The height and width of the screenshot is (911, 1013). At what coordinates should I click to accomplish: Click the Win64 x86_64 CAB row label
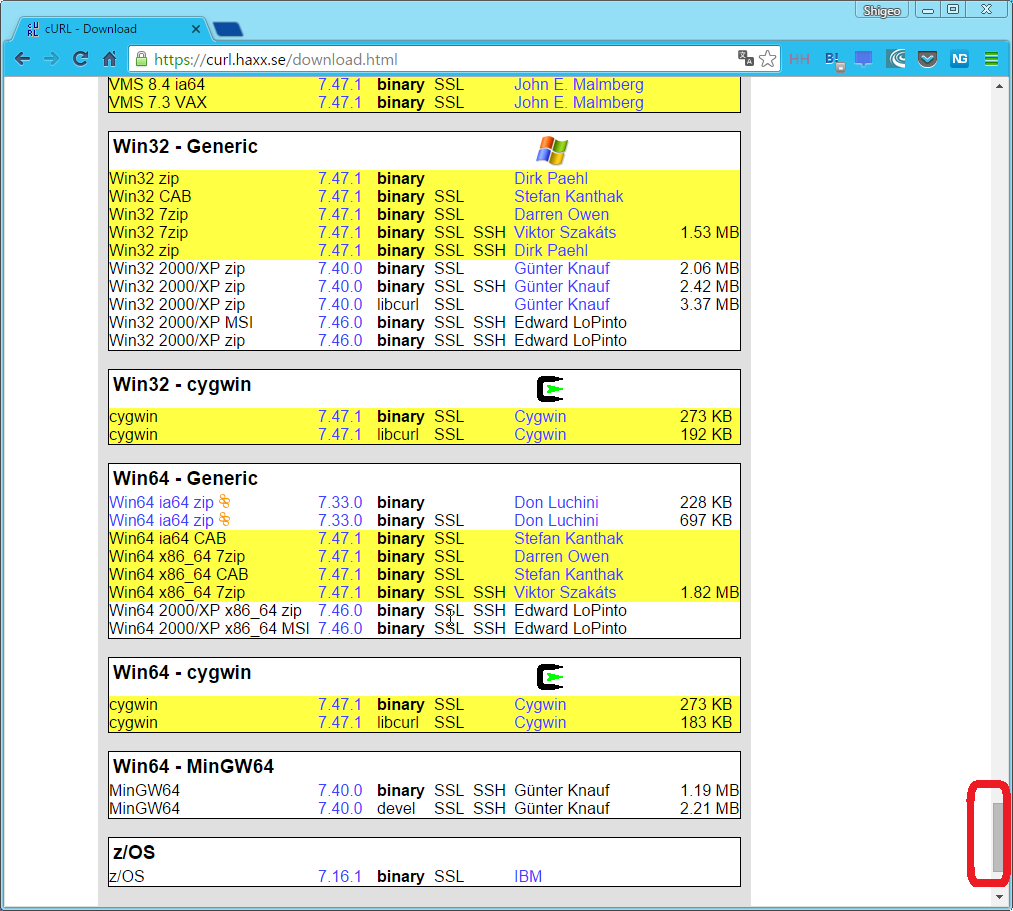click(178, 575)
